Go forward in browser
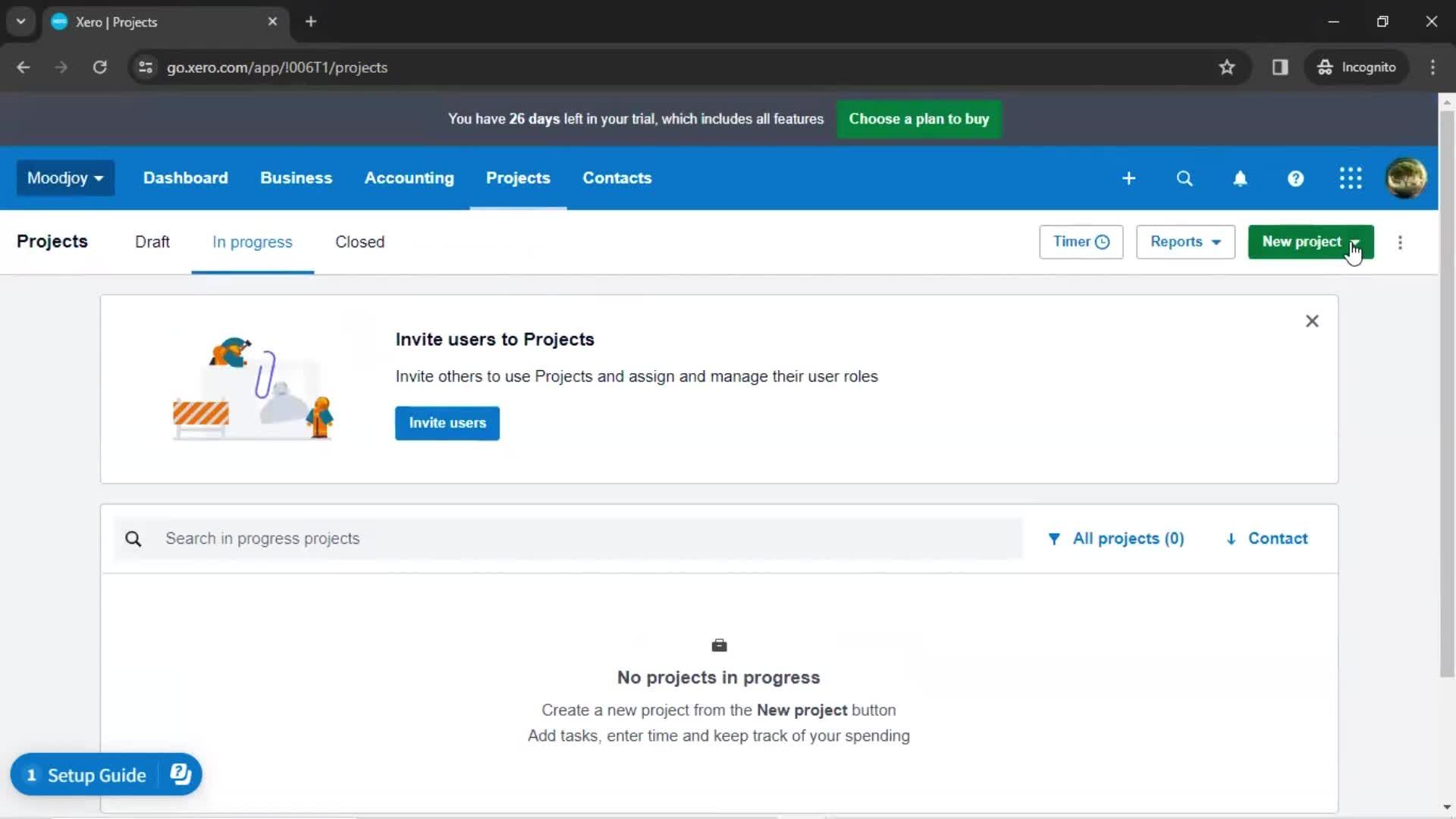Screen dimensions: 1456x819 [61, 67]
